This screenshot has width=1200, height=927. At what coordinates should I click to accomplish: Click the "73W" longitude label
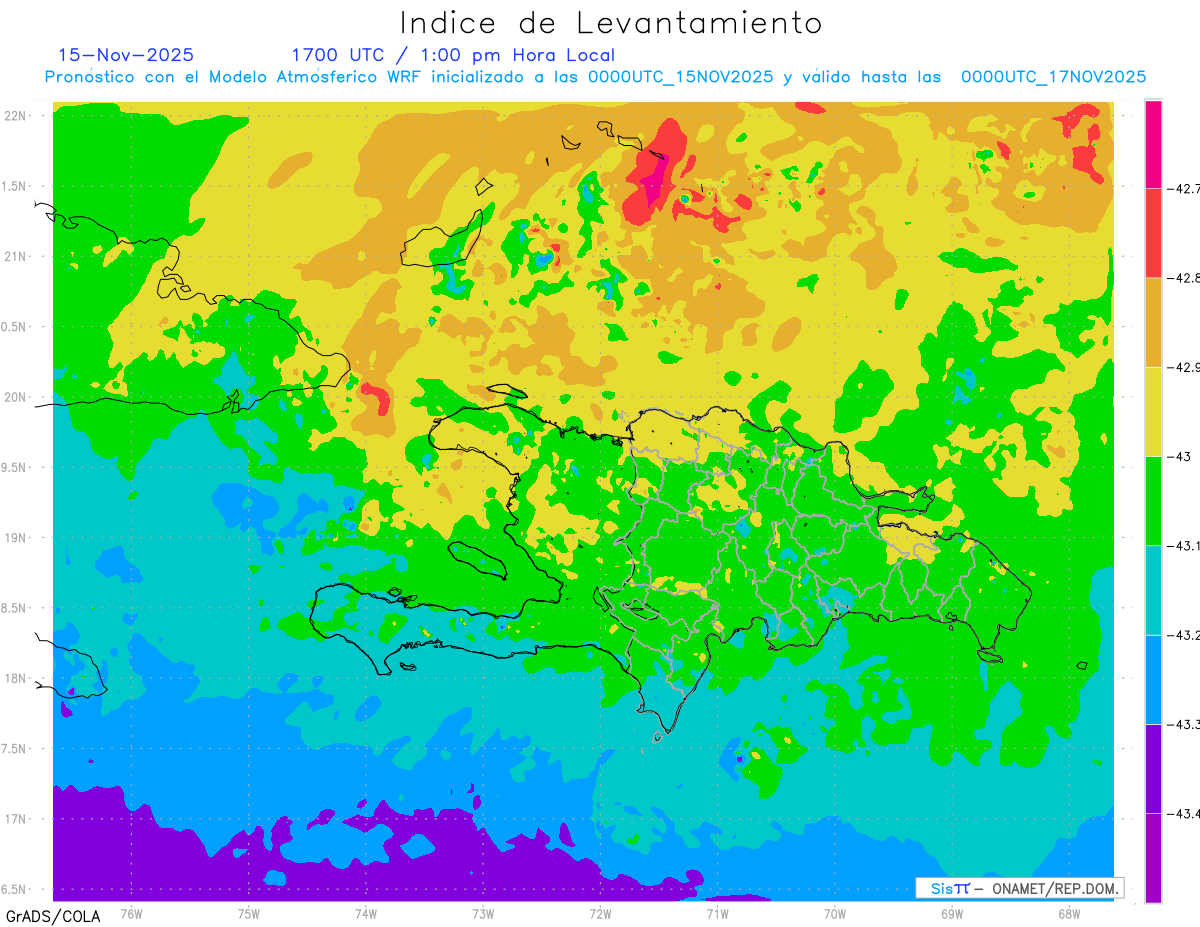tap(483, 913)
